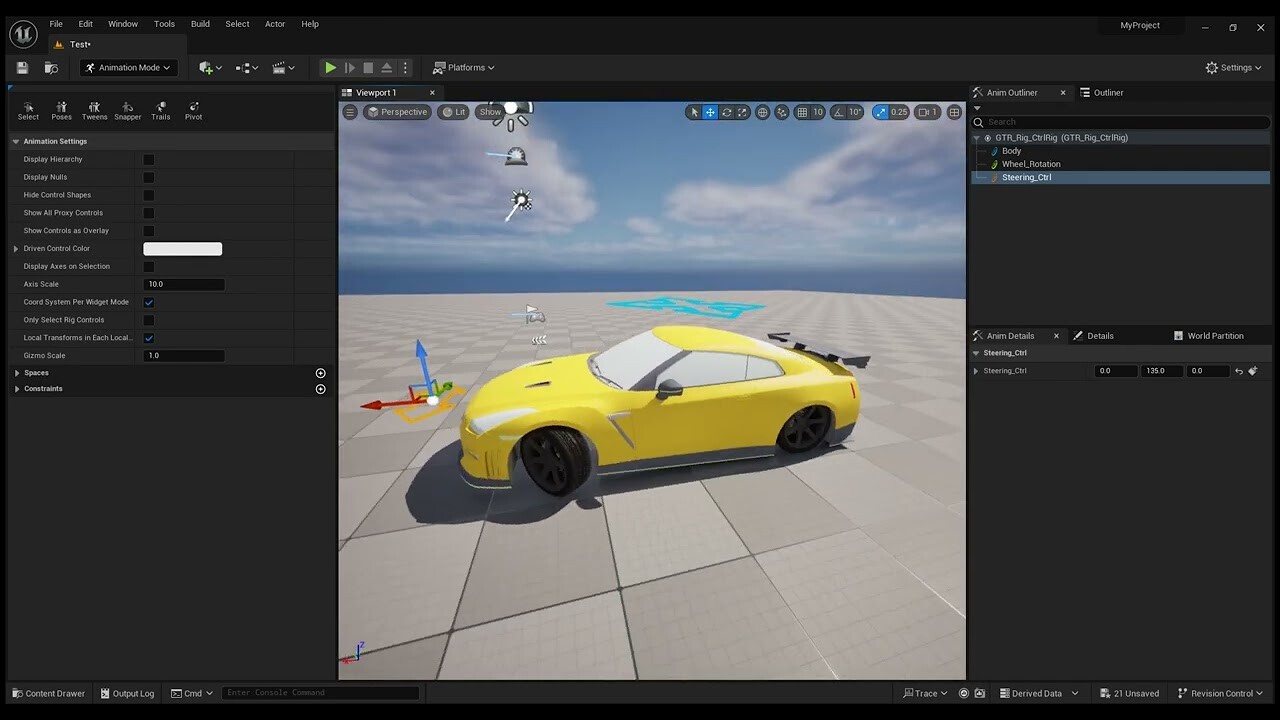Open the Content Drawer
The width and height of the screenshot is (1280, 720).
[48, 693]
